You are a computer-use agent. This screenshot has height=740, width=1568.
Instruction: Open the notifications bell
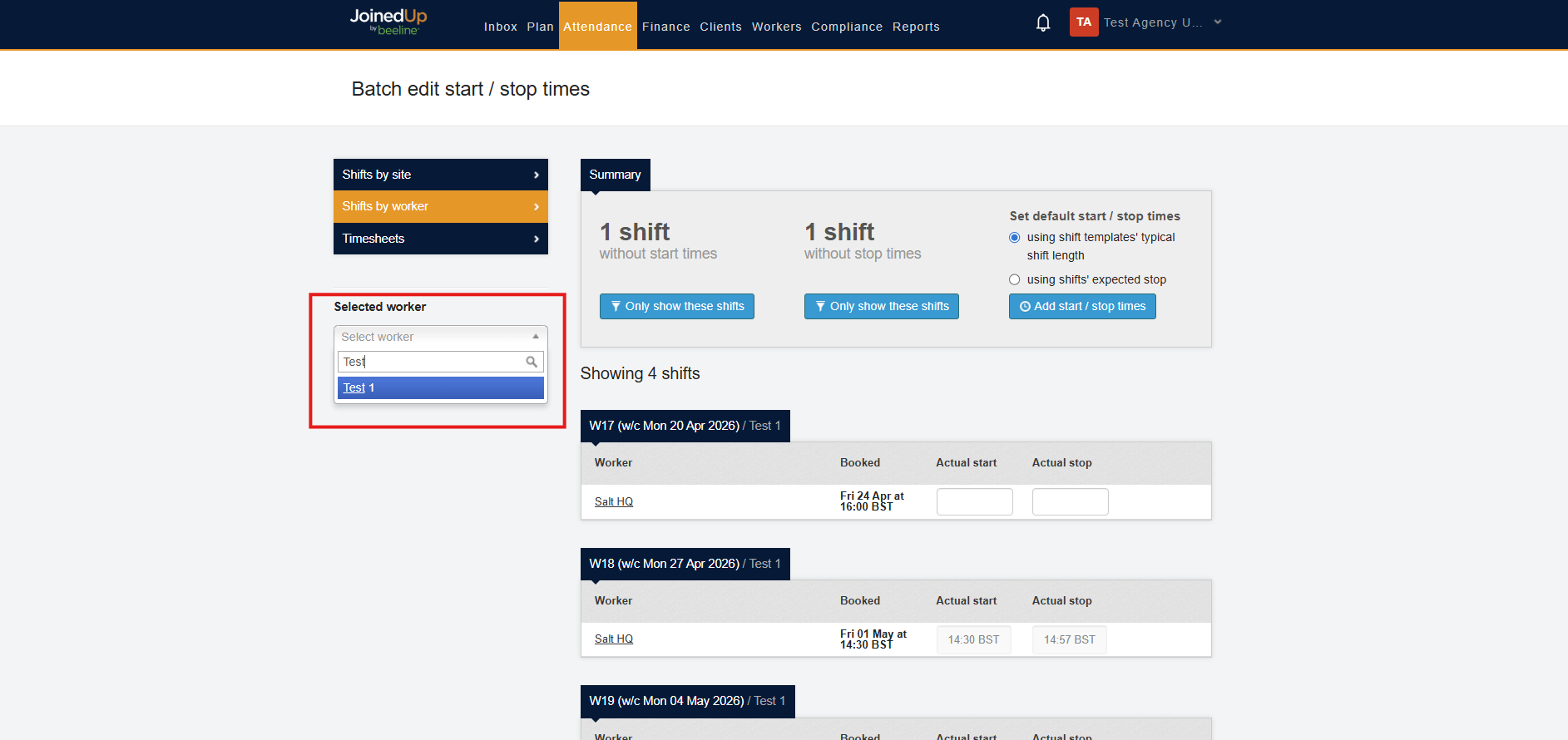click(x=1043, y=22)
